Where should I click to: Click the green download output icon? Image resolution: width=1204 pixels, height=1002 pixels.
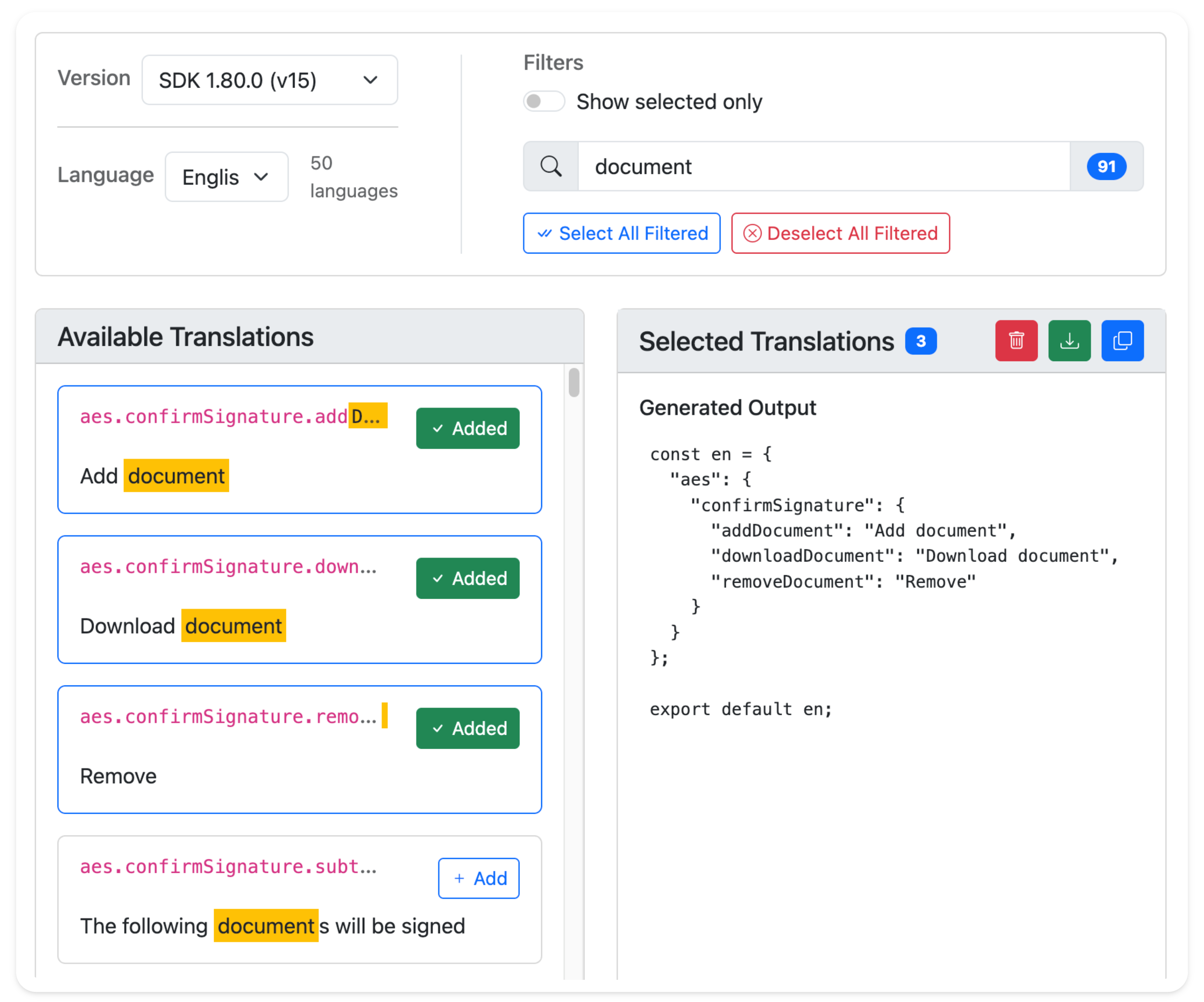tap(1069, 341)
